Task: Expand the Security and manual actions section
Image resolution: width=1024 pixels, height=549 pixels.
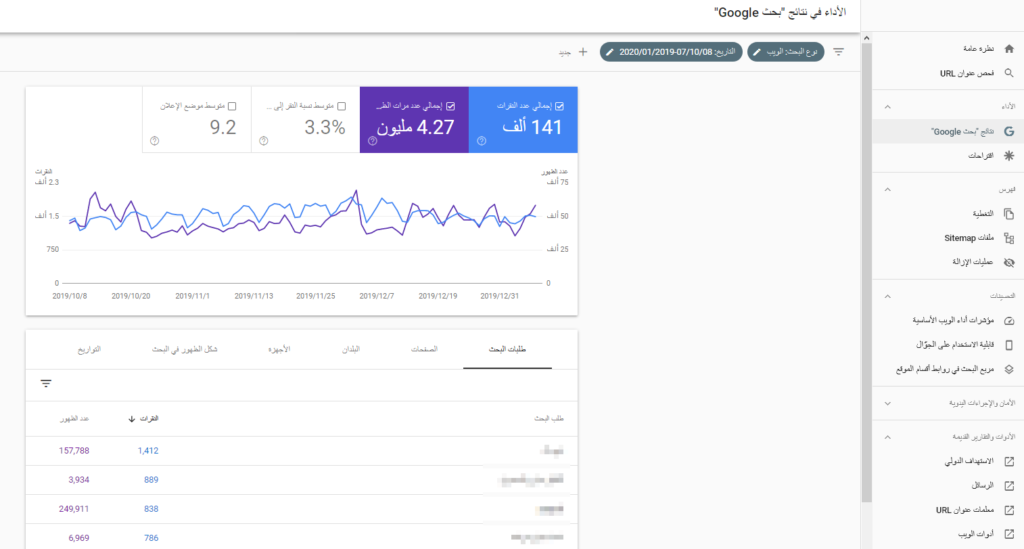Action: (x=888, y=403)
